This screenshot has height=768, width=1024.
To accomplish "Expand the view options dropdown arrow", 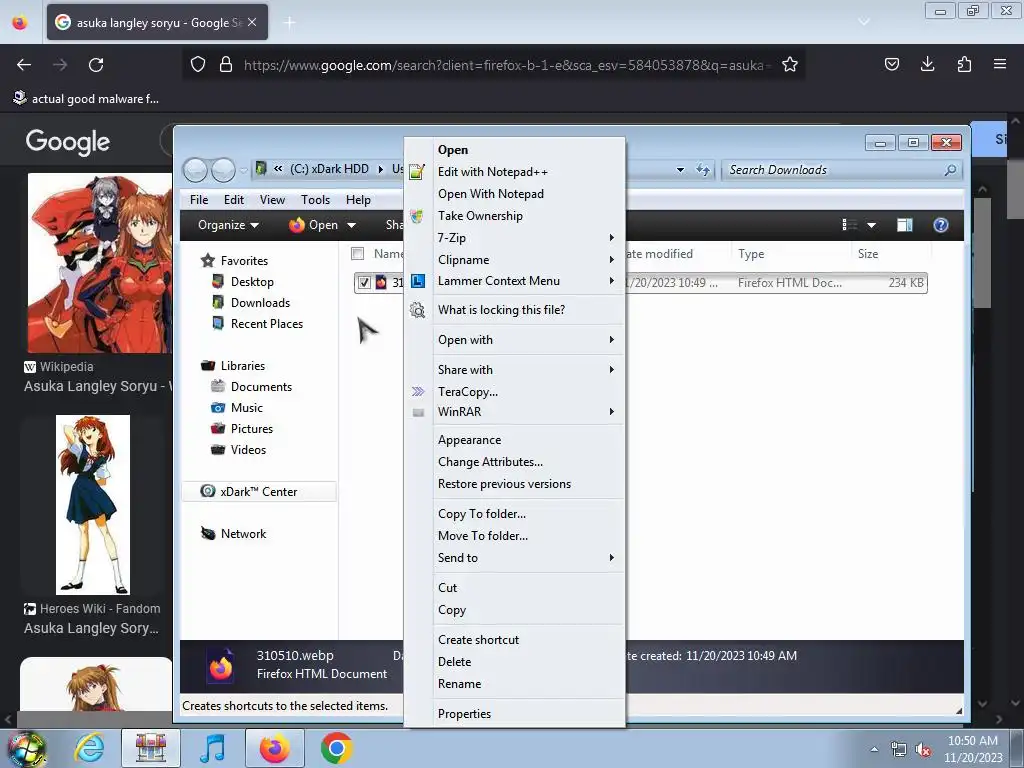I will coord(871,225).
